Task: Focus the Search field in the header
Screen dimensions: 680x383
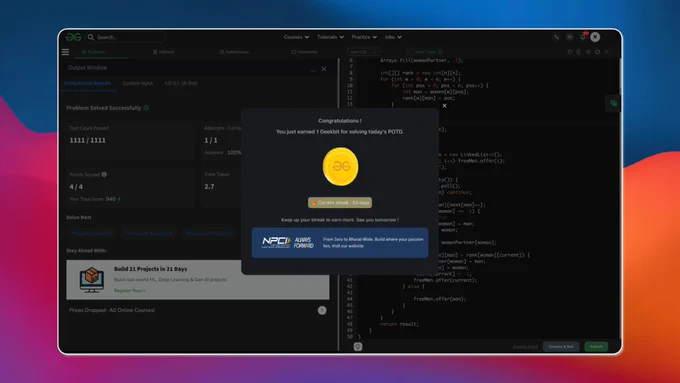Action: pyautogui.click(x=125, y=37)
